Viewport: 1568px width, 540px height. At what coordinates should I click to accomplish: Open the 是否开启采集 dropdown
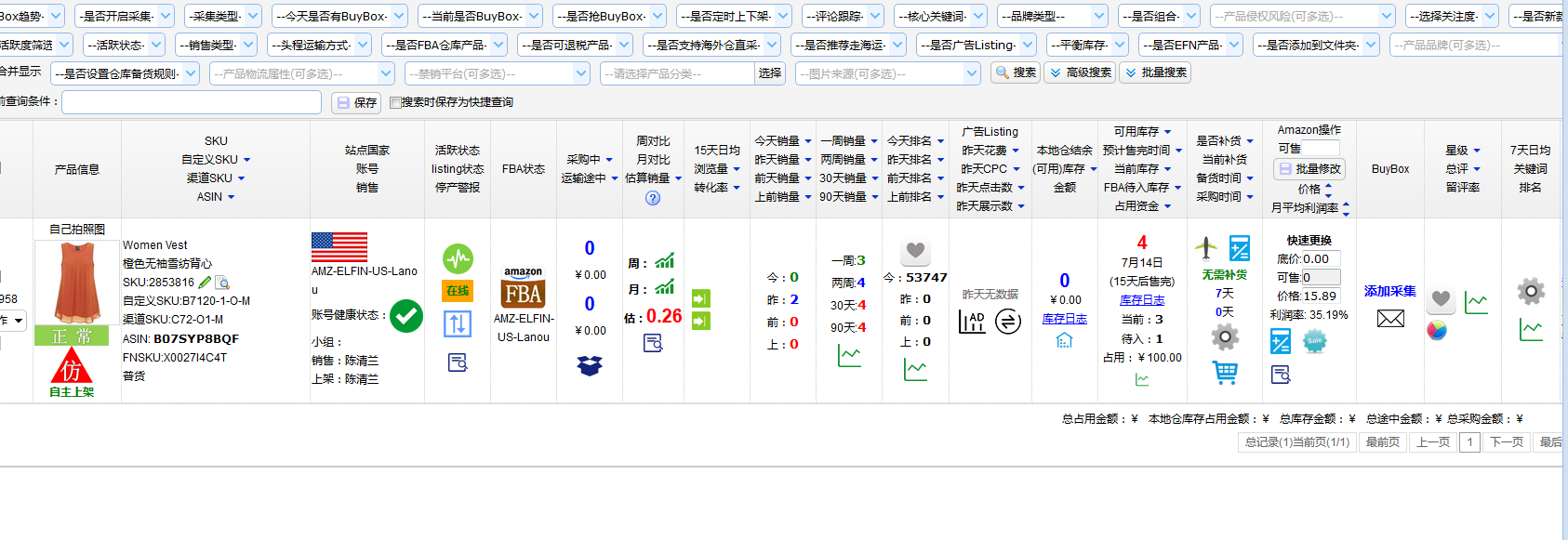tap(125, 16)
